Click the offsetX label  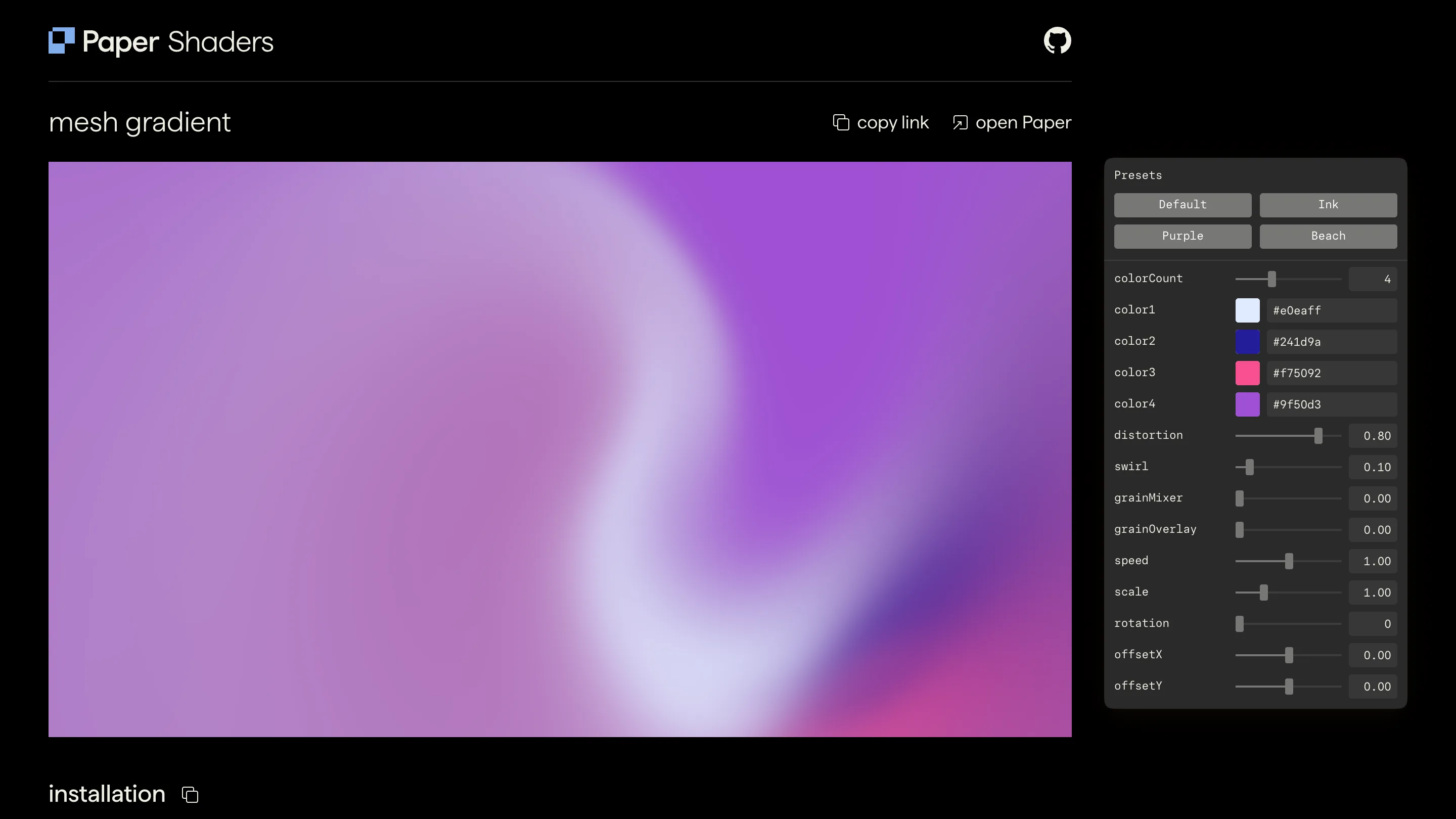pyautogui.click(x=1138, y=655)
